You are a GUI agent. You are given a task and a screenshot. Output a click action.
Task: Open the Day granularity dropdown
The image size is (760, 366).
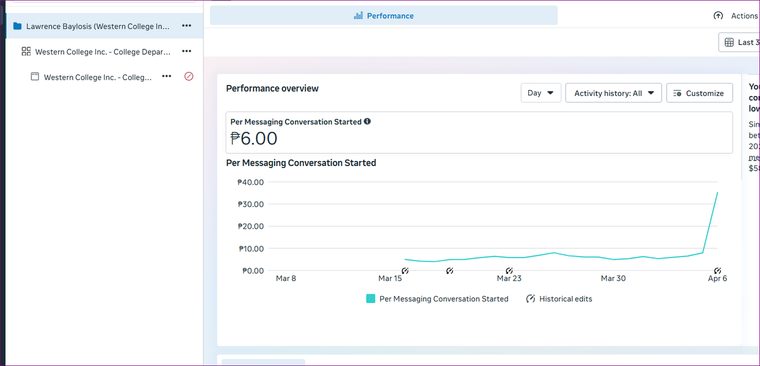point(541,93)
